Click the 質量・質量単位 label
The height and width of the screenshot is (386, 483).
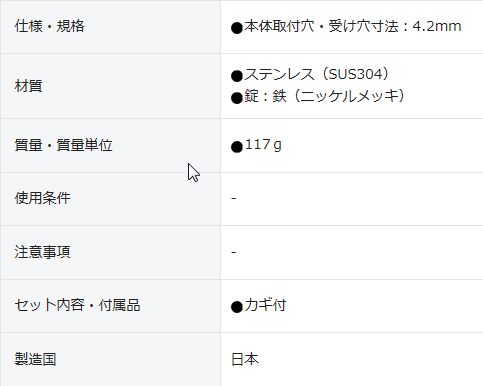pyautogui.click(x=63, y=145)
